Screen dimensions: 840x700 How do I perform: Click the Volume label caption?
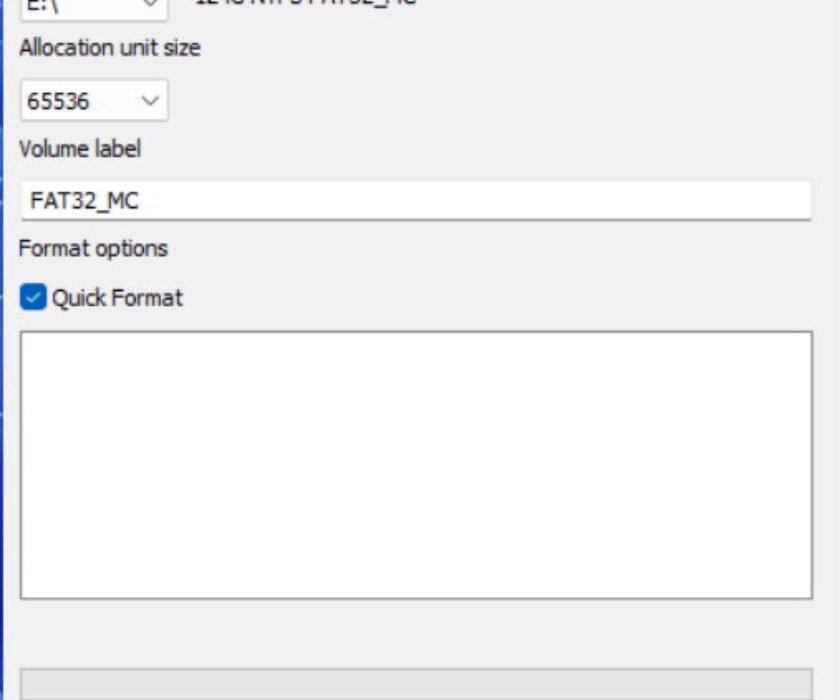(x=80, y=148)
